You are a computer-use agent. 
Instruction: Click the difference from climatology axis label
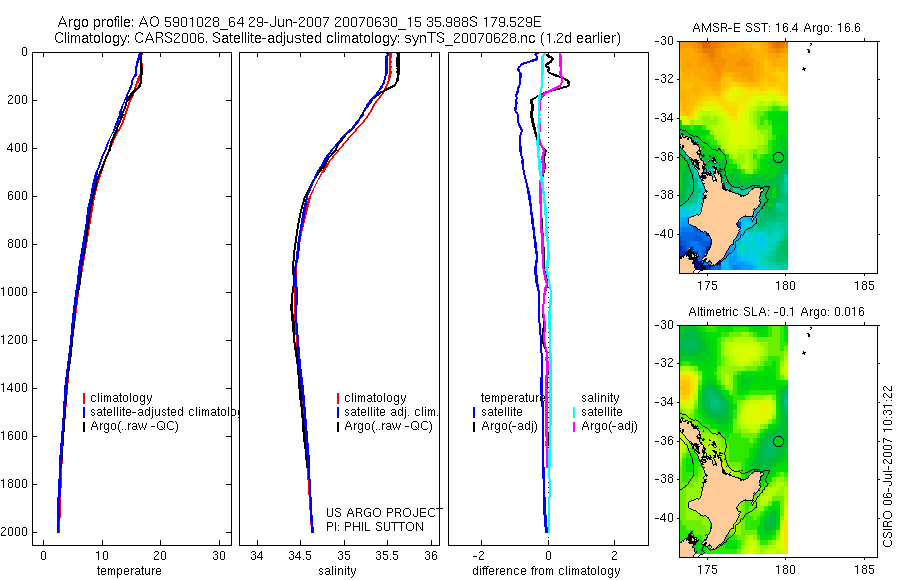pyautogui.click(x=546, y=571)
